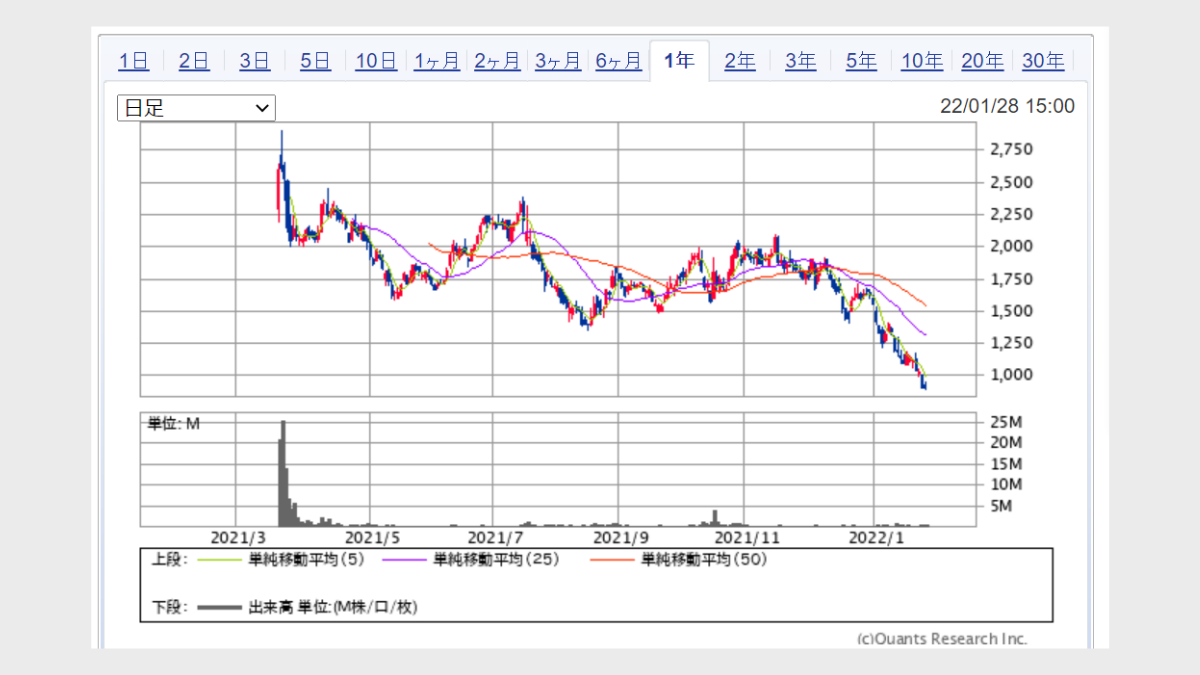Expand the 日足 candle interval dropdown

click(196, 108)
